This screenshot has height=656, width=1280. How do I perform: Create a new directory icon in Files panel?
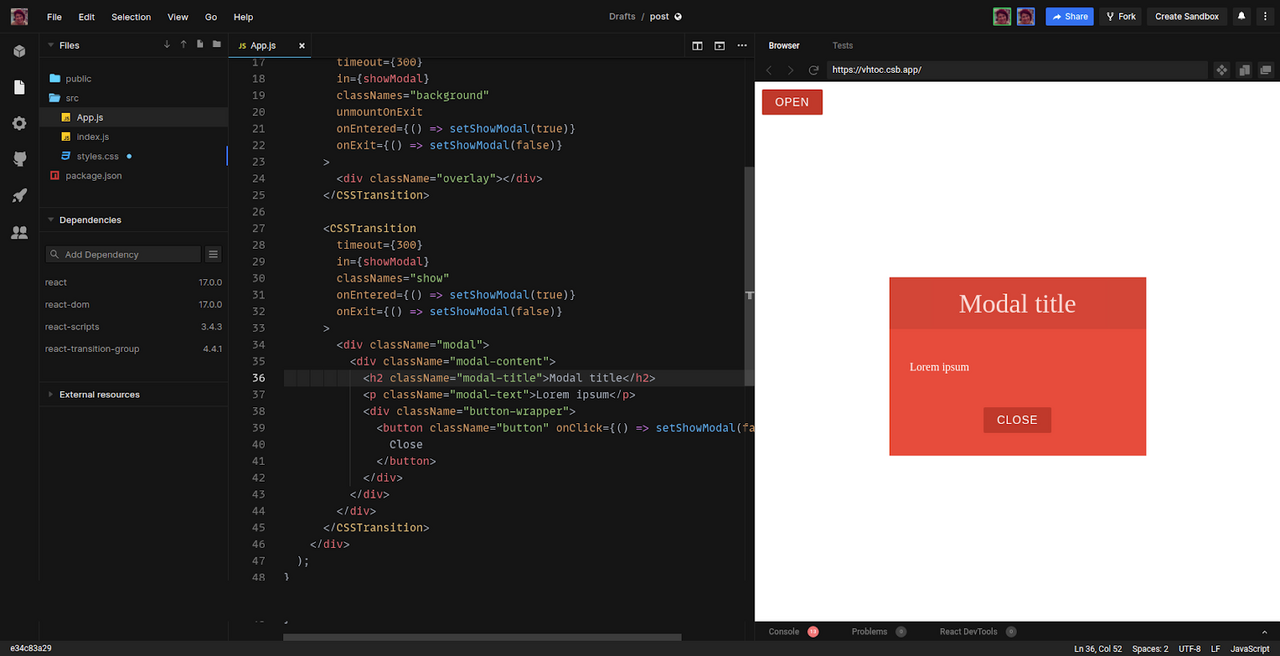tap(216, 45)
